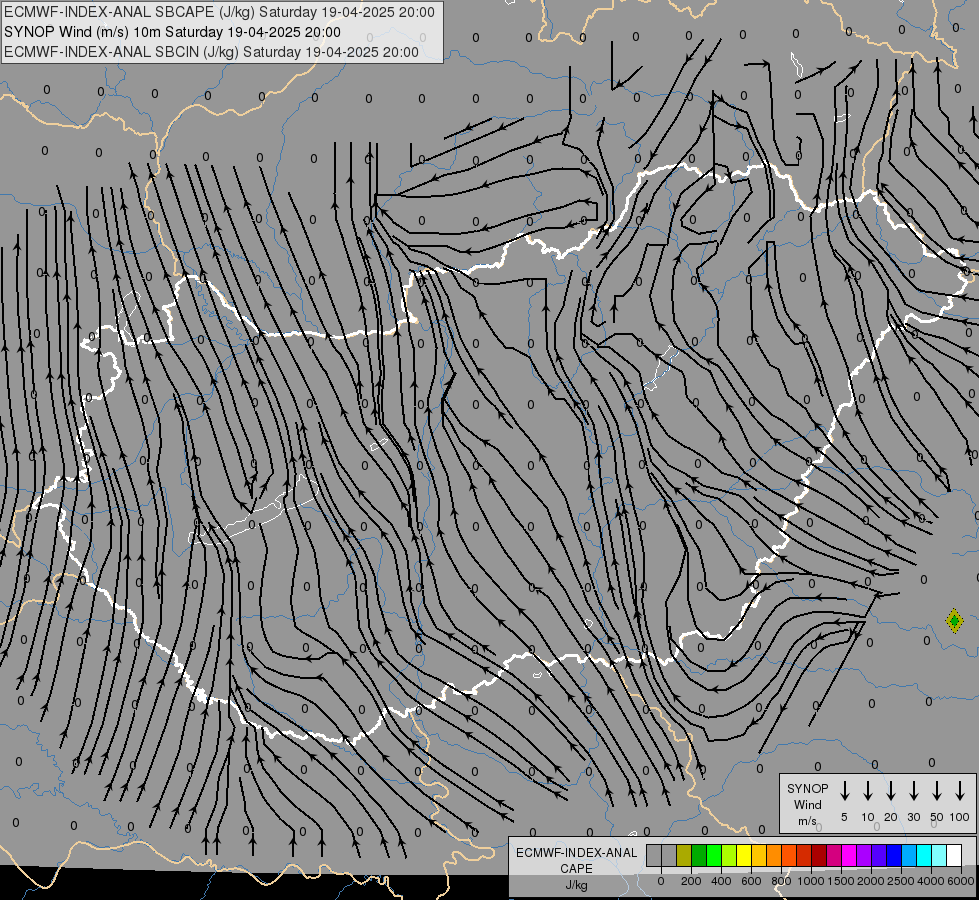Click the 200 tick label on the CAPE scale
Image resolution: width=979 pixels, height=900 pixels.
(691, 881)
